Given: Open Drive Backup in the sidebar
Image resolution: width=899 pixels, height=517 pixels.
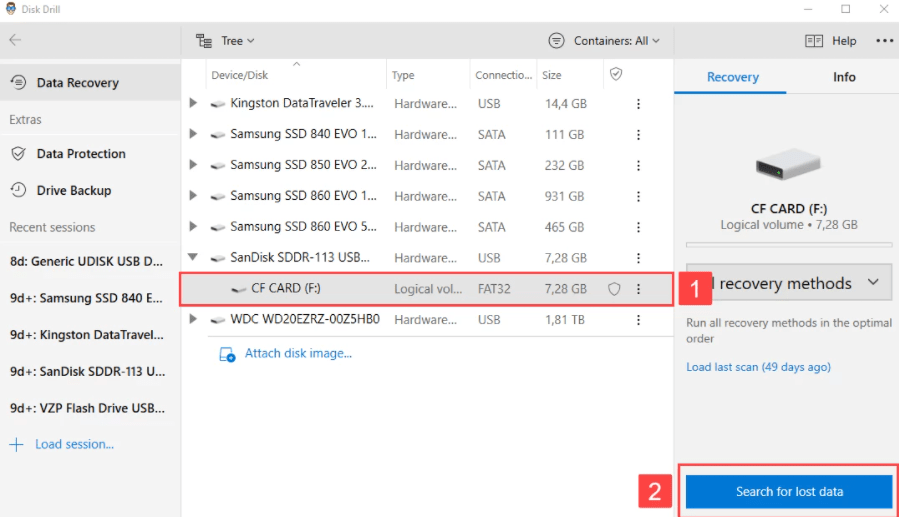Looking at the screenshot, I should (x=90, y=190).
